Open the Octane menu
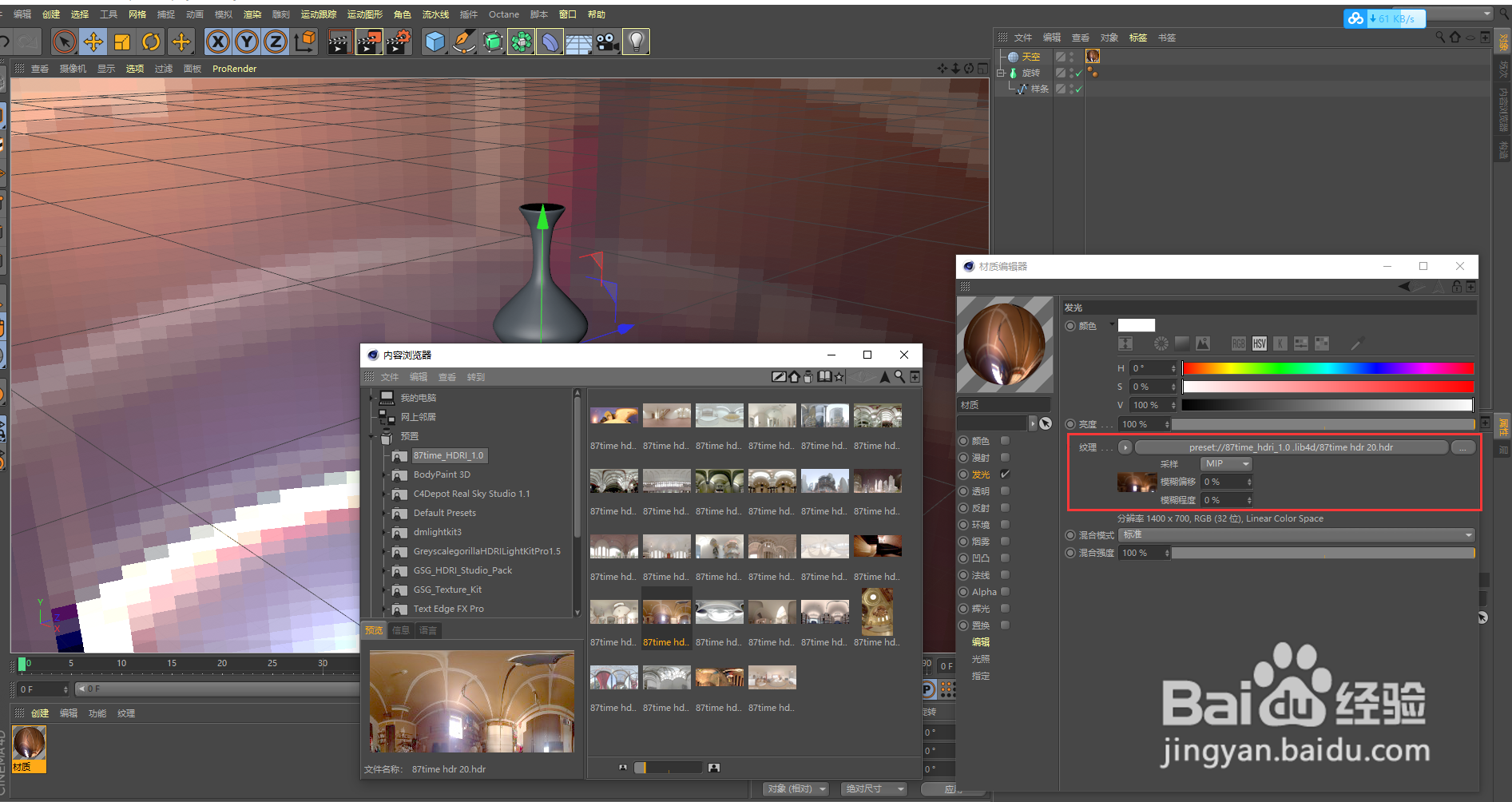 [x=503, y=14]
